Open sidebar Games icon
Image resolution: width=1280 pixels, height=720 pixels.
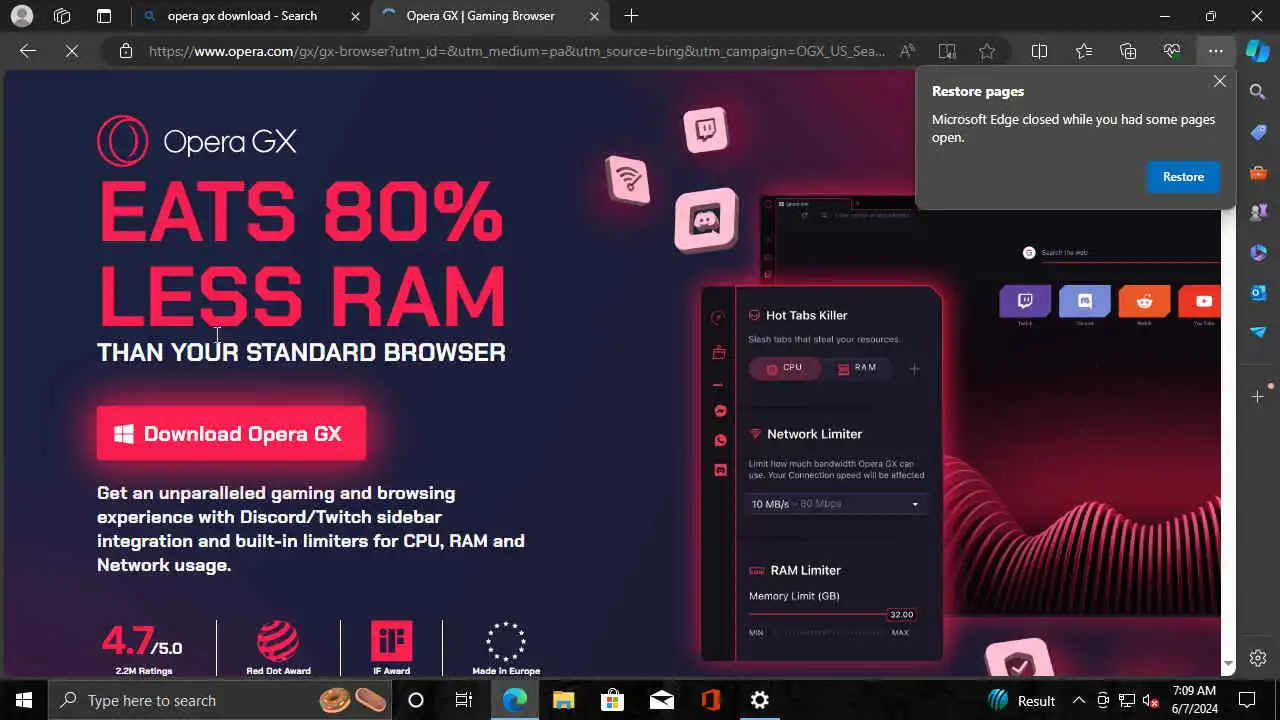pyautogui.click(x=1258, y=212)
